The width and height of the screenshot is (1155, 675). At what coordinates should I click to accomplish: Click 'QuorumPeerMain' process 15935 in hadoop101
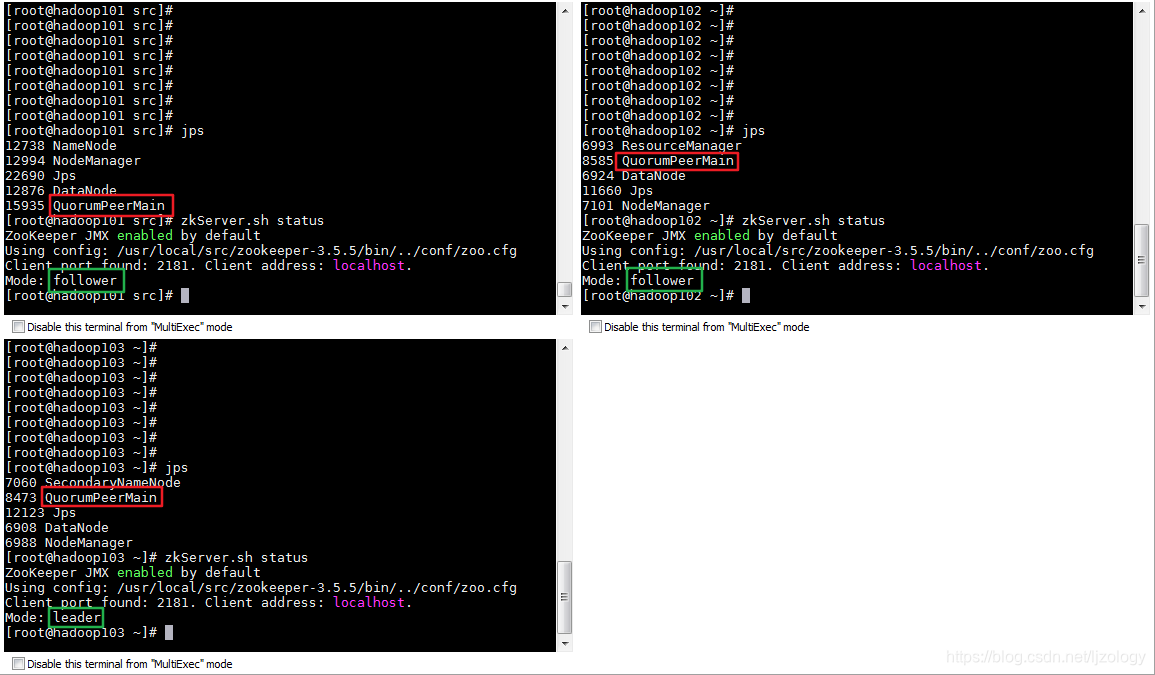pyautogui.click(x=109, y=206)
